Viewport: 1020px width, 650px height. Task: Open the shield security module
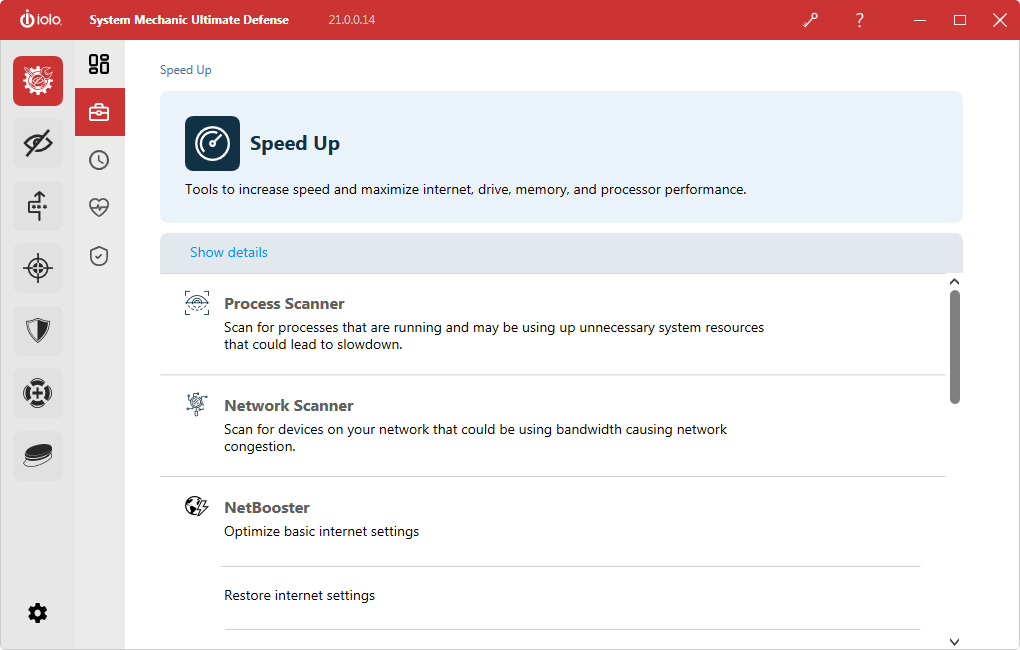click(38, 330)
